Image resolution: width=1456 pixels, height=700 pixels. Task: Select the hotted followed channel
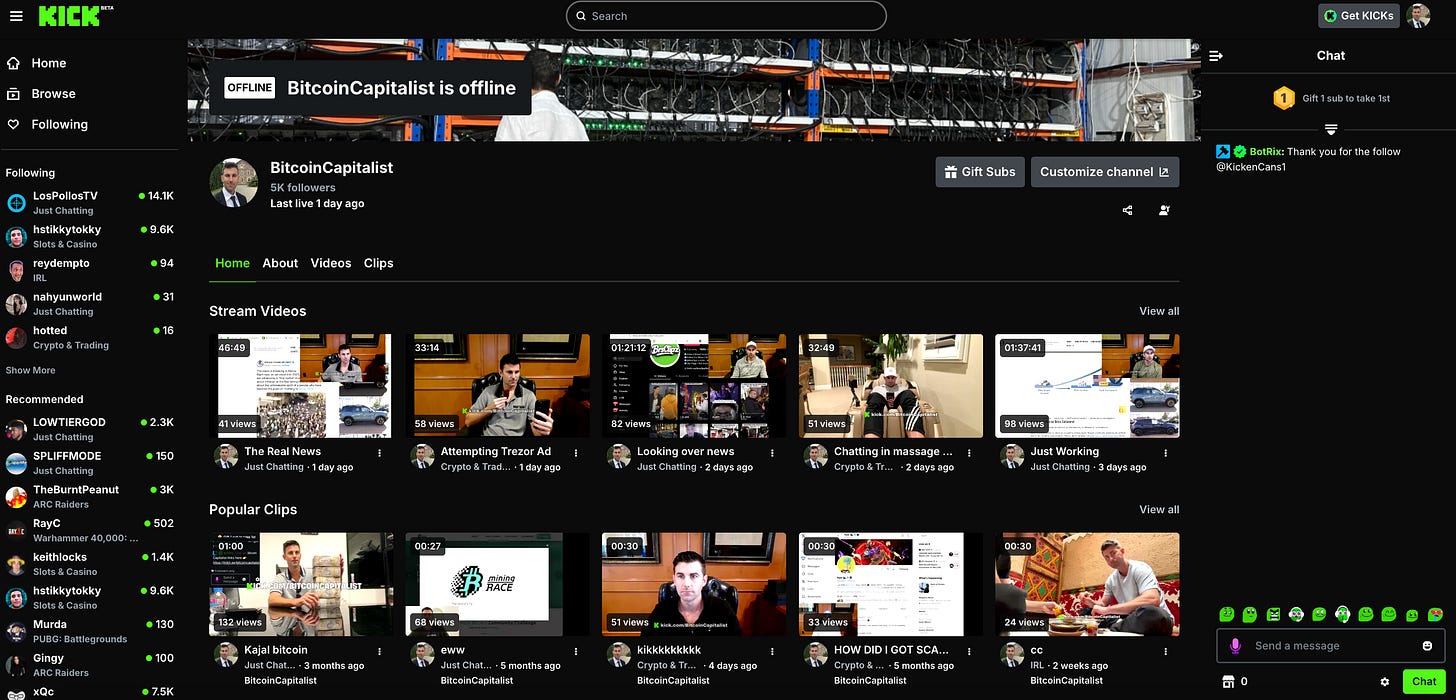click(x=90, y=337)
